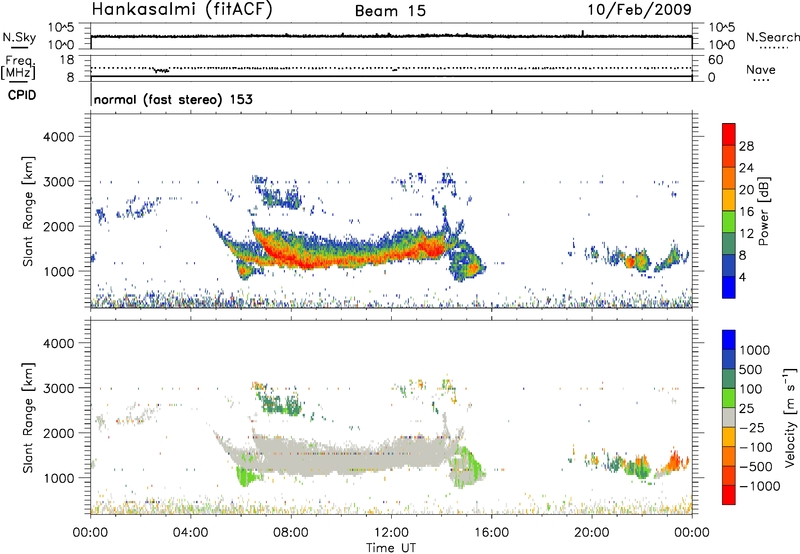Select the 'N.Sky' legend label
The height and width of the screenshot is (554, 800).
[19, 37]
